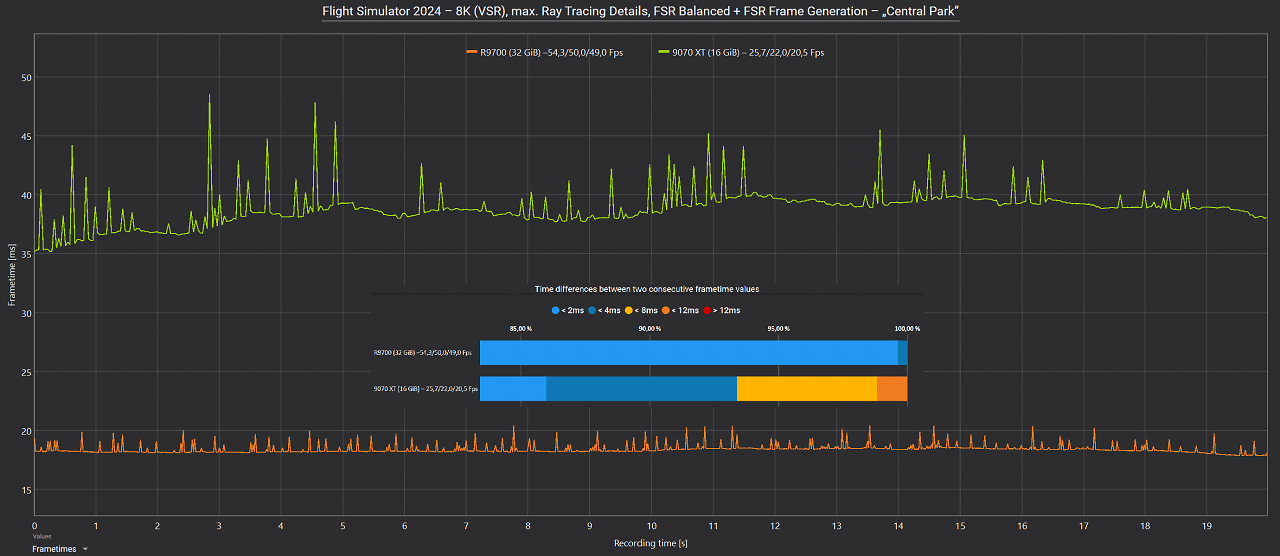This screenshot has height=556, width=1280.
Task: Click the 9070 XT dark-blue '< 4ms' segment
Action: [641, 389]
